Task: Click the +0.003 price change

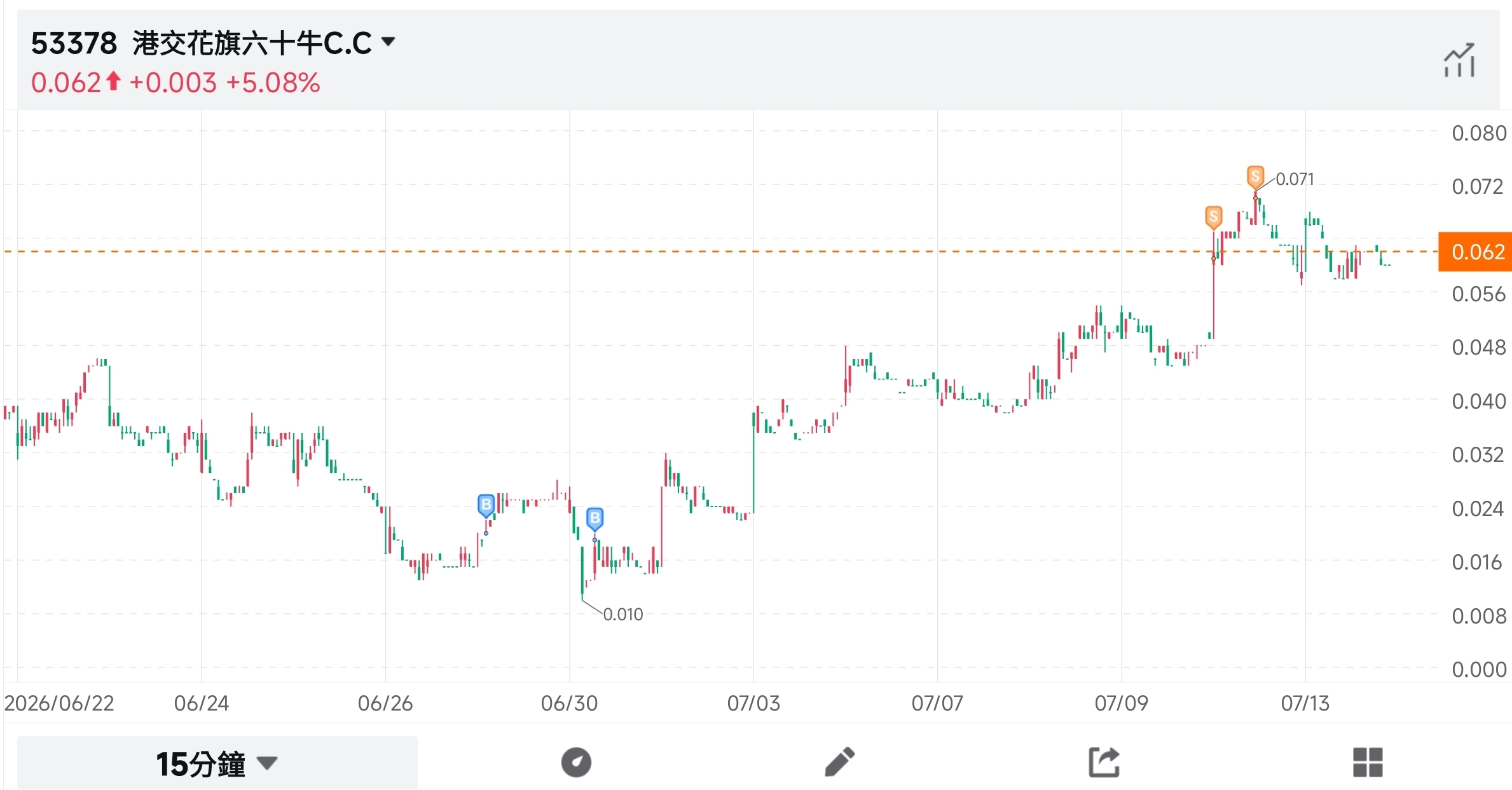Action: pos(174,83)
